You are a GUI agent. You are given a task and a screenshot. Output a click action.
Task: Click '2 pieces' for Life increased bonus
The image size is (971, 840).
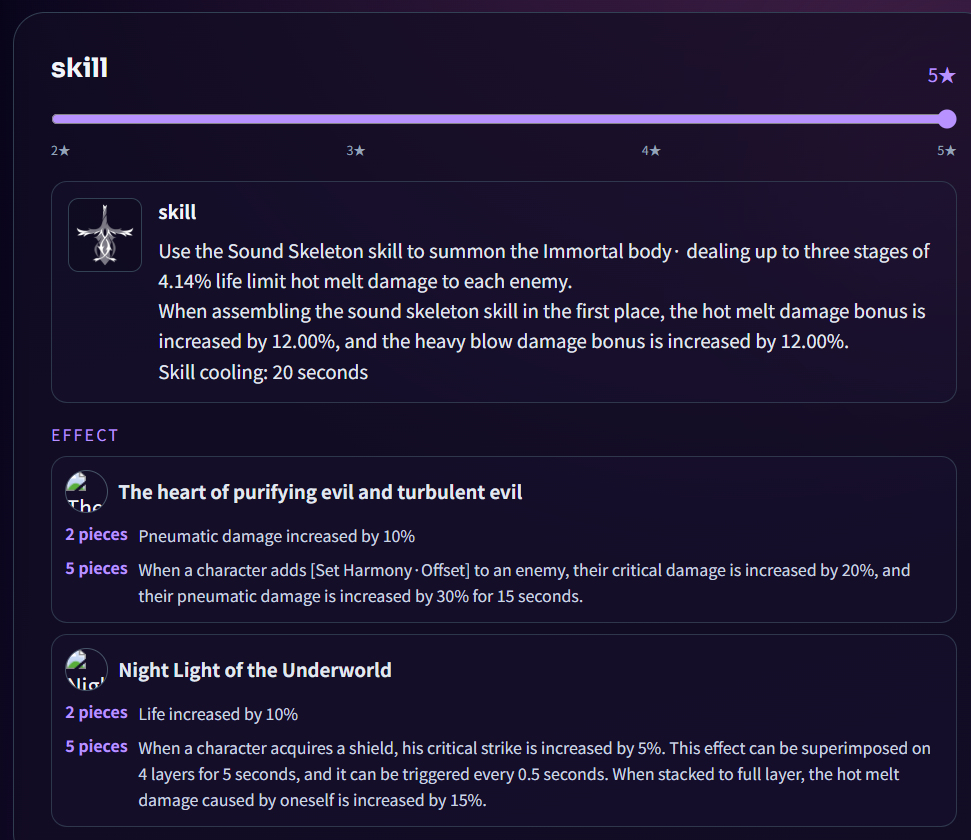point(97,712)
